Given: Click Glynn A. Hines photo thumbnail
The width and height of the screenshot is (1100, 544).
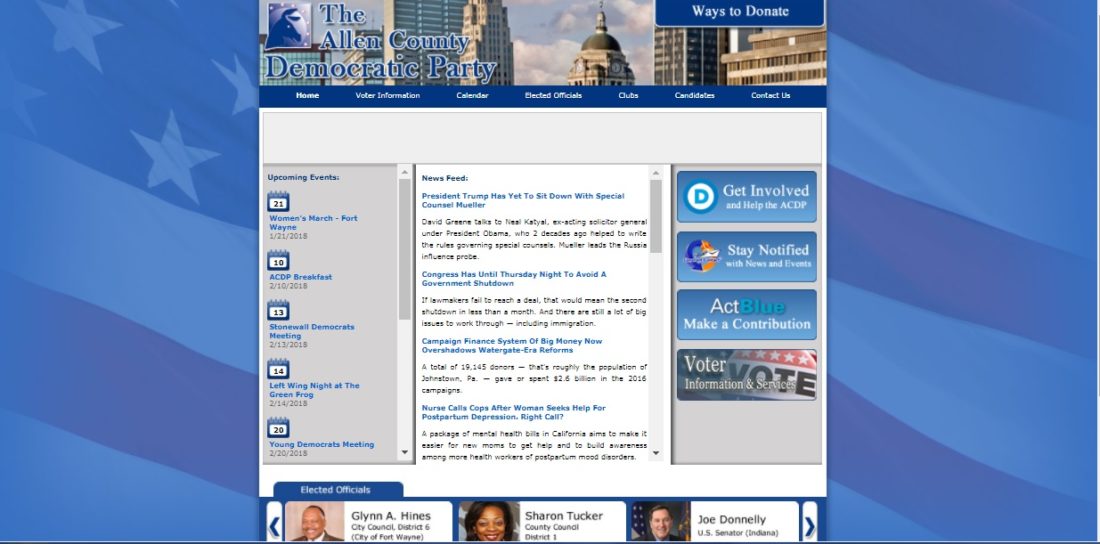Looking at the screenshot, I should [314, 522].
